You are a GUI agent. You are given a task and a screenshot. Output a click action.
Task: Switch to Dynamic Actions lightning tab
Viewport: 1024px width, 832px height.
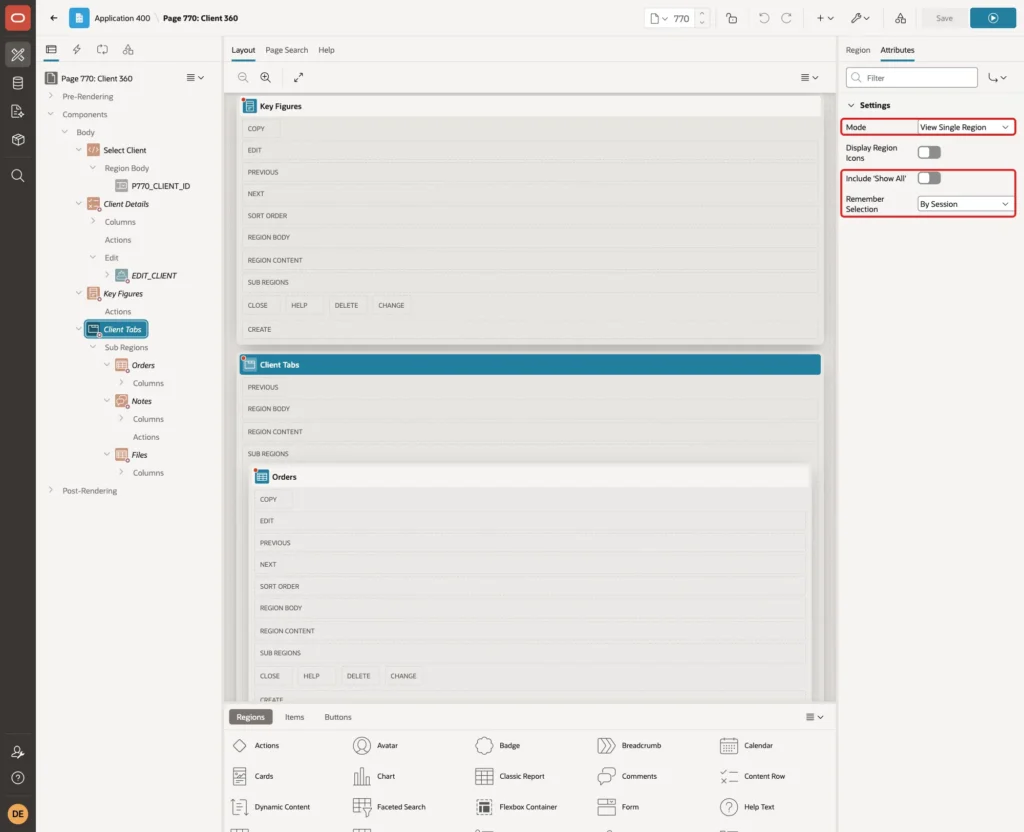(x=76, y=50)
